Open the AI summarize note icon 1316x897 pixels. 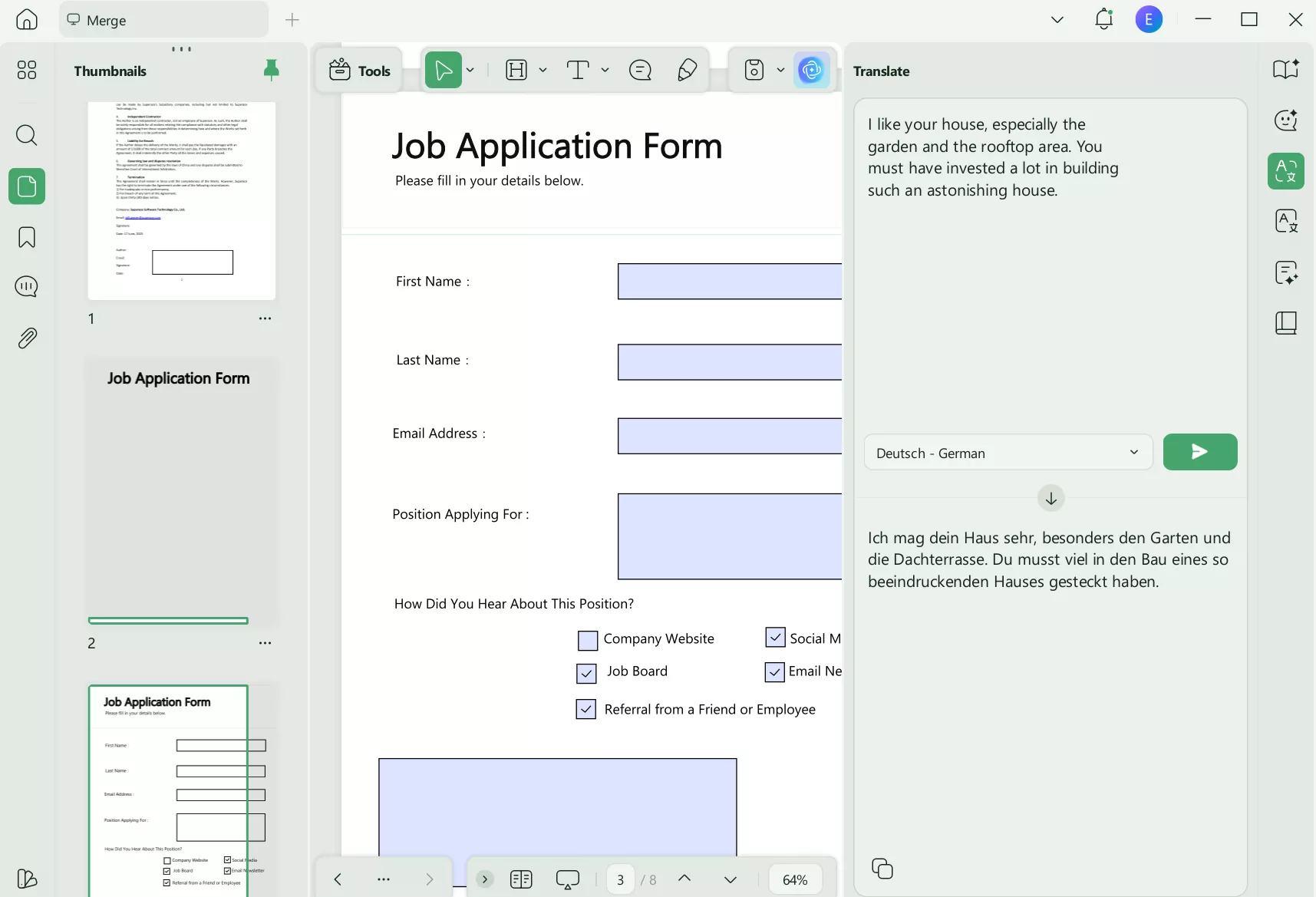click(x=1286, y=272)
